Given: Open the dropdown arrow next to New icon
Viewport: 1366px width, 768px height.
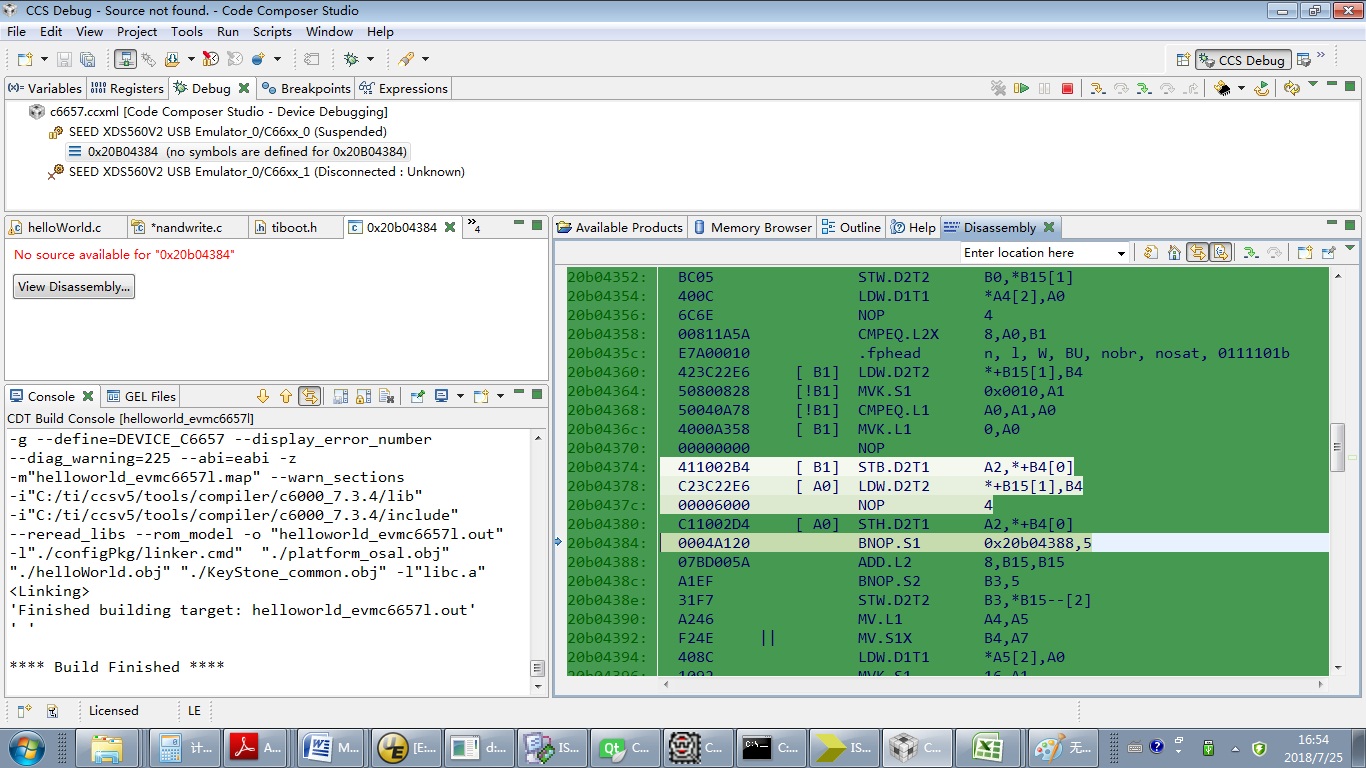Looking at the screenshot, I should pos(43,60).
